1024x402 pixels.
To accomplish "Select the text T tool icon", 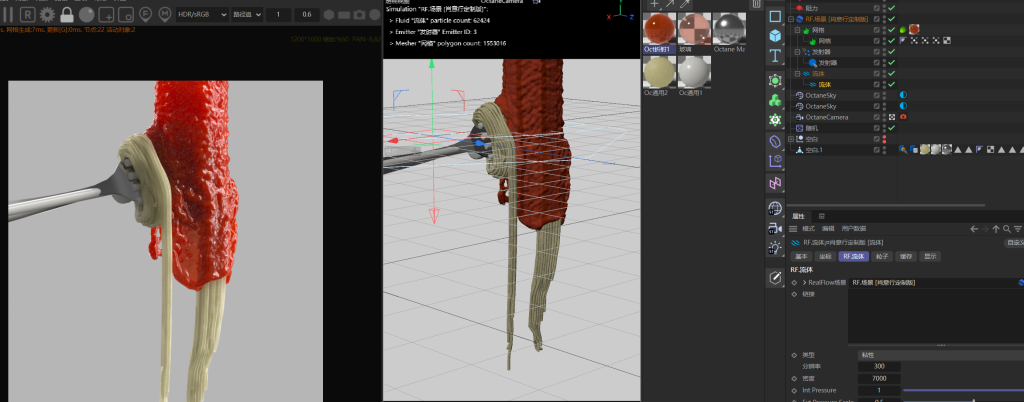I will 775,55.
